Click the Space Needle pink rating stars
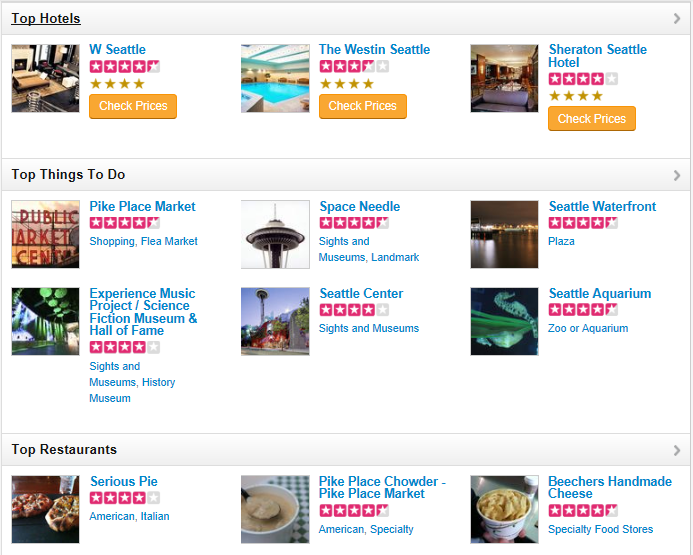This screenshot has height=555, width=693. (x=354, y=223)
